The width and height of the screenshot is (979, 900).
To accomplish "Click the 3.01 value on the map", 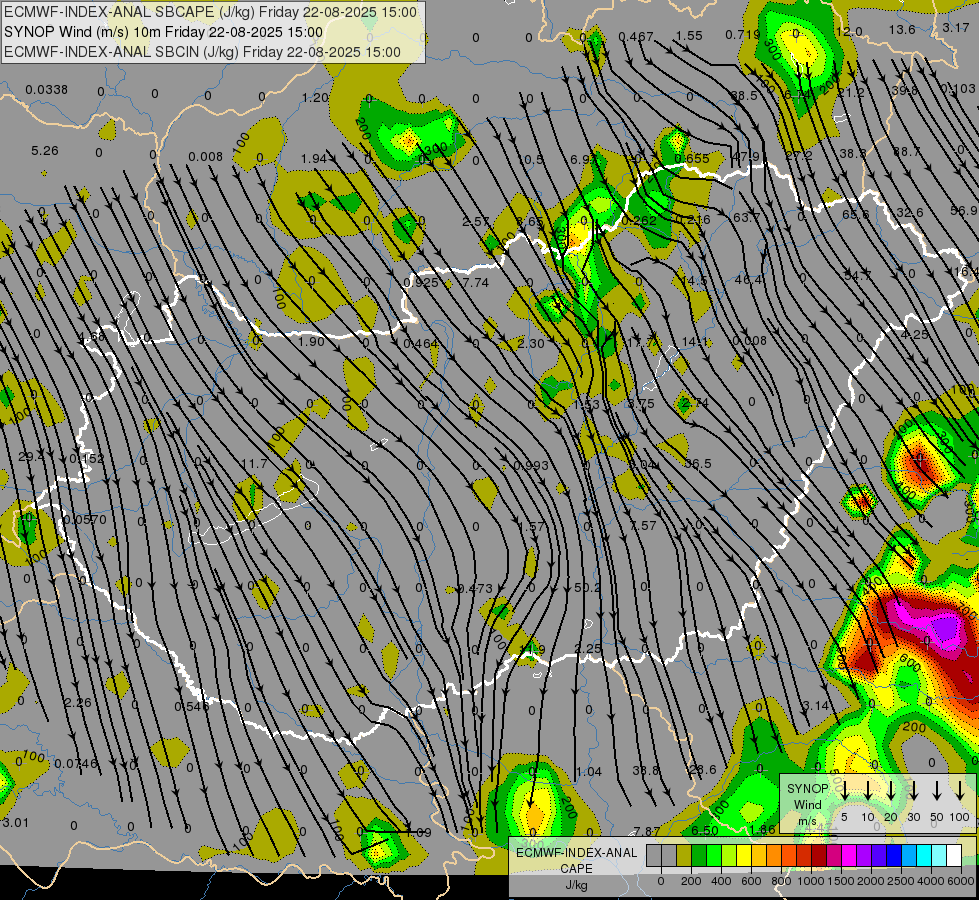I will point(15,822).
